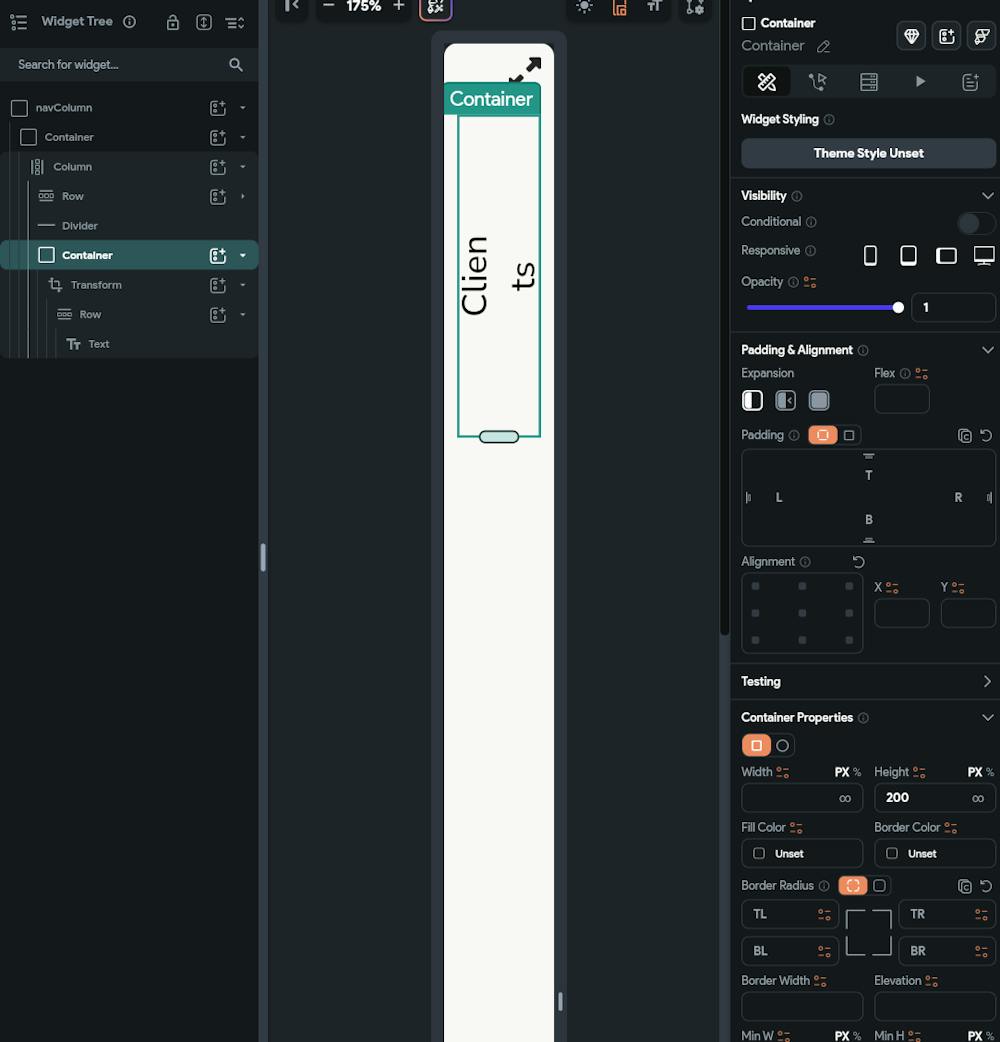Toggle tablet landscape responsive visibility
Viewport: 1000px width, 1042px height.
coord(946,255)
